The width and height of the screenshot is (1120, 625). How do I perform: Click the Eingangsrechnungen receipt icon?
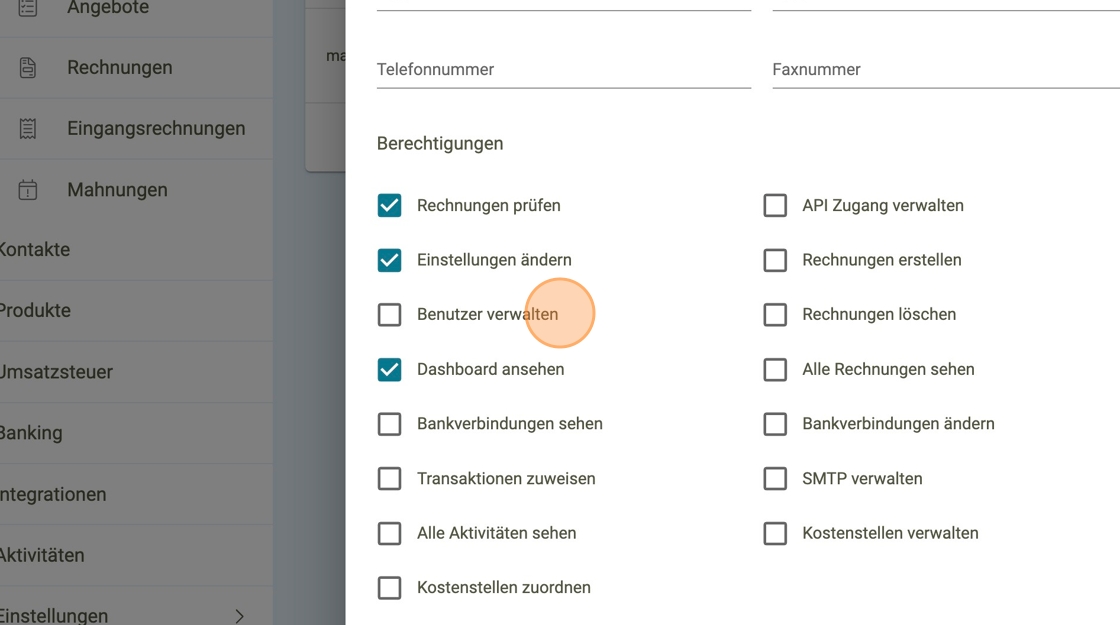[27, 129]
